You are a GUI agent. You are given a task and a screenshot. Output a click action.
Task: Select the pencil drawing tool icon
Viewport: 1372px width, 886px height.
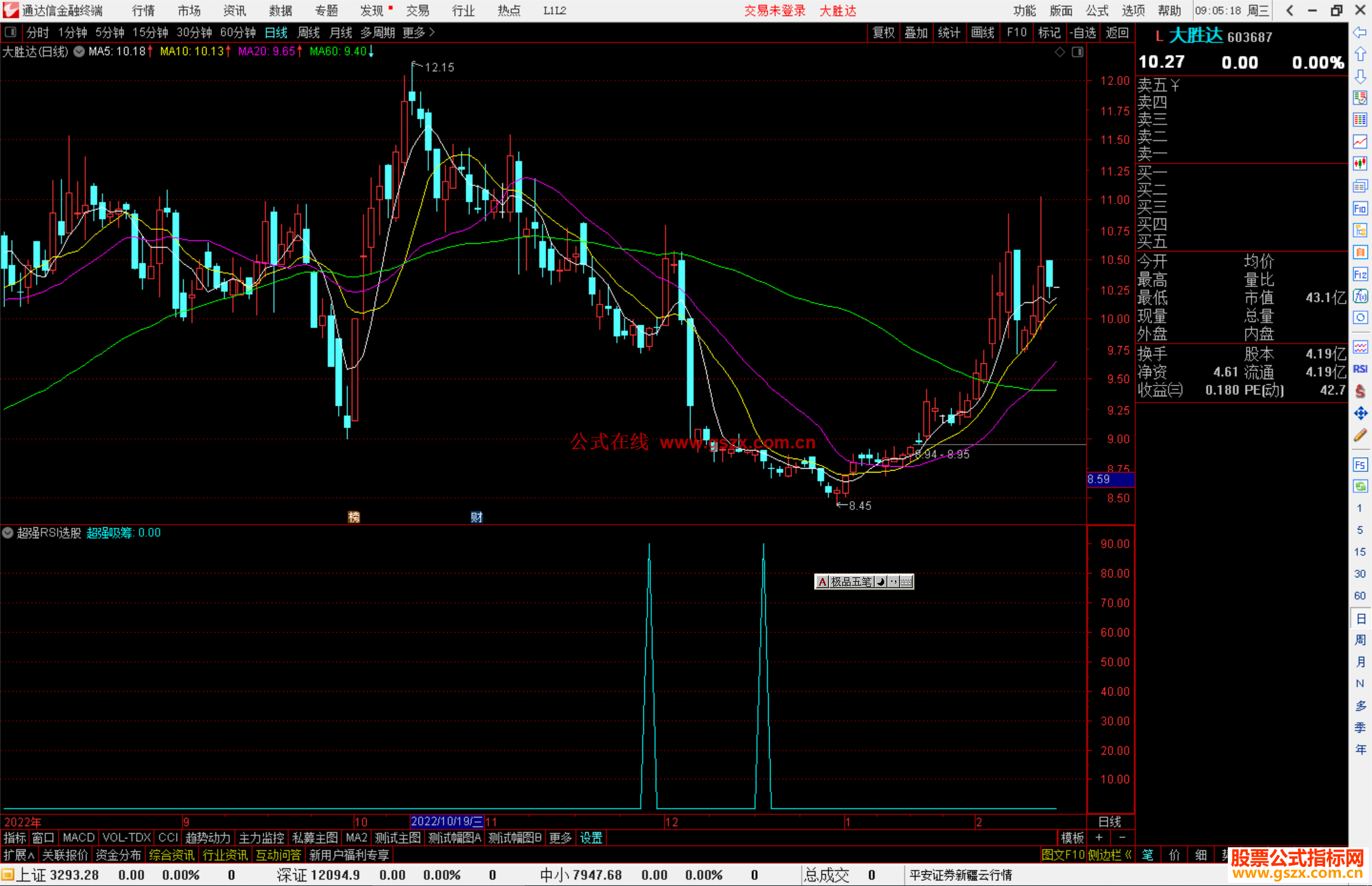tap(1360, 436)
